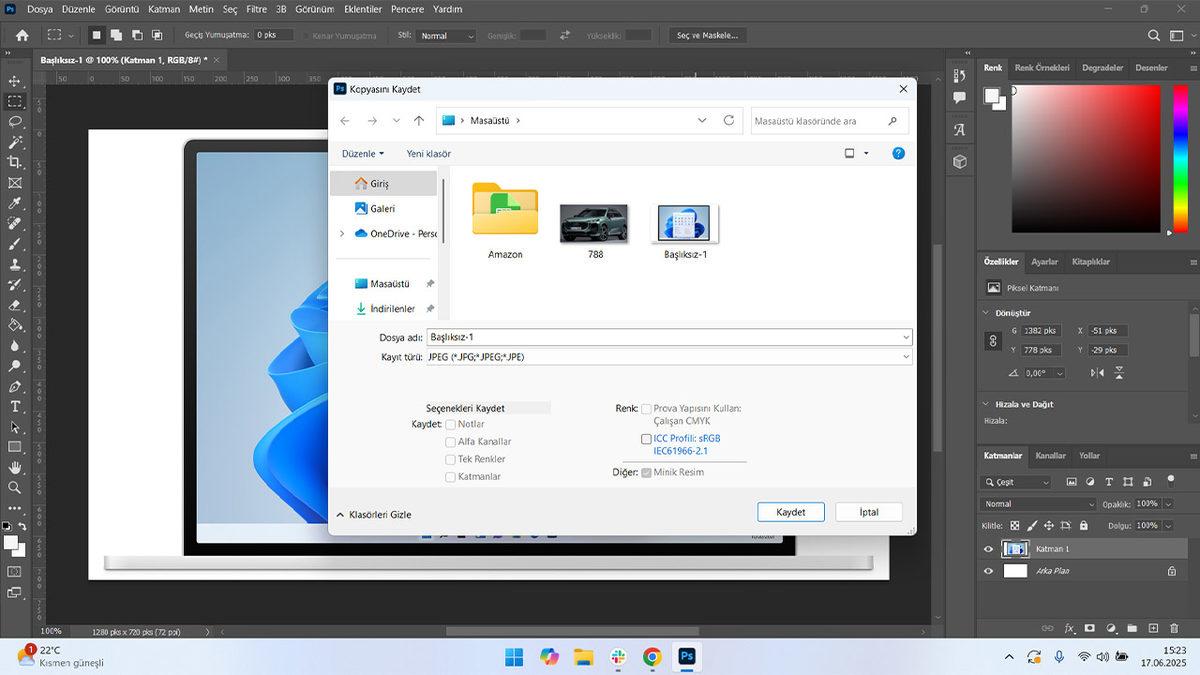Open the Kayıt türü format dropdown
This screenshot has height=675, width=1200.
click(x=669, y=357)
